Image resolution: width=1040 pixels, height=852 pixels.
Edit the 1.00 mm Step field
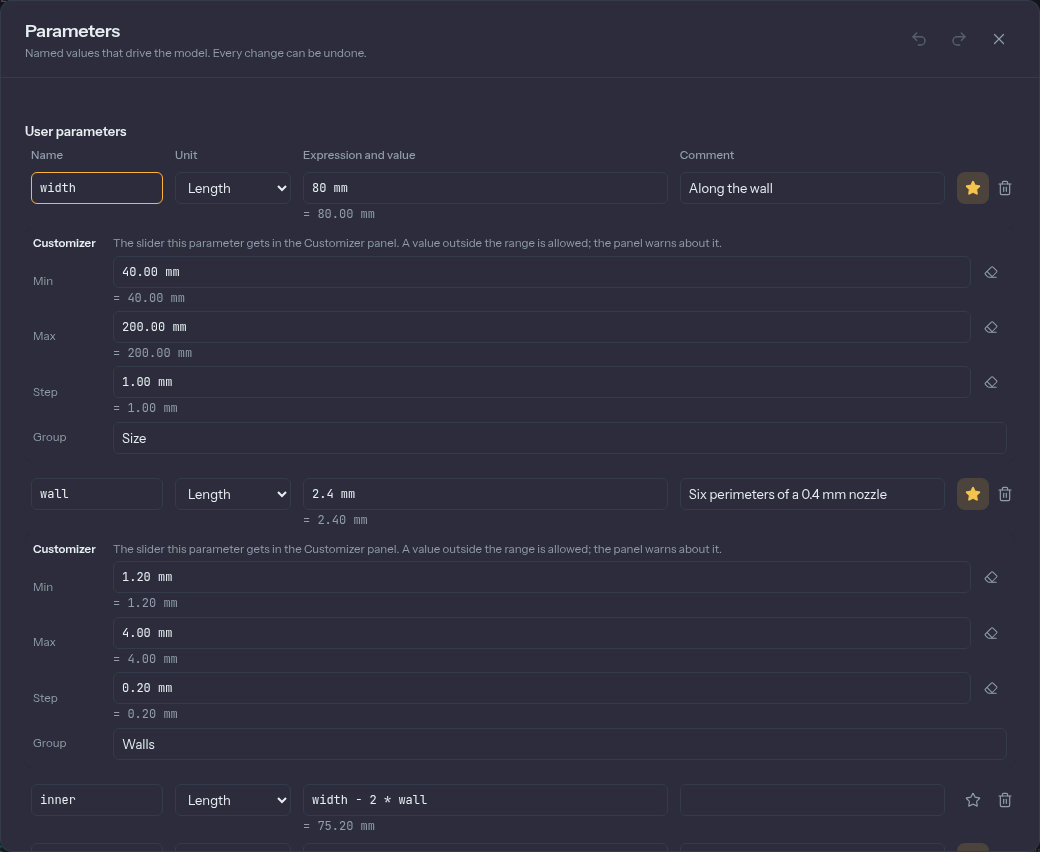tap(541, 382)
